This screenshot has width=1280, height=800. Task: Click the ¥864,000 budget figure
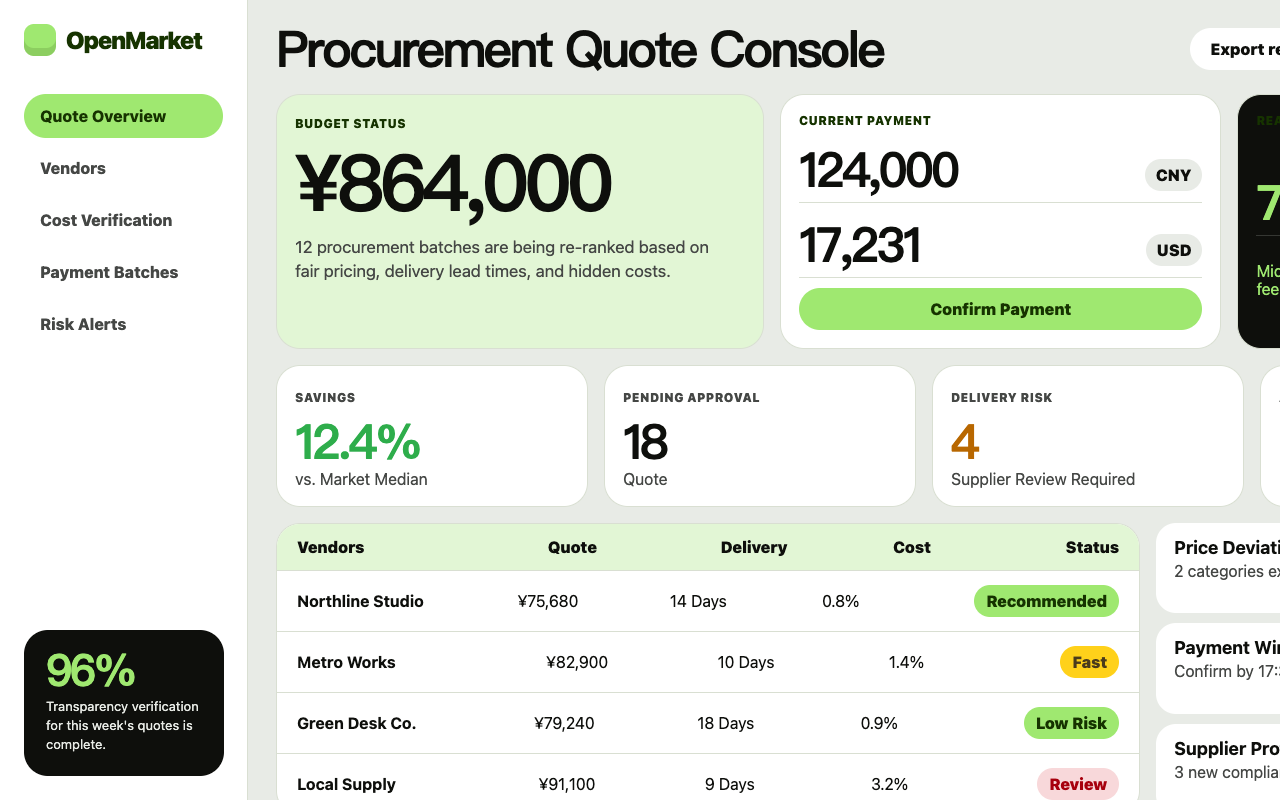click(453, 184)
